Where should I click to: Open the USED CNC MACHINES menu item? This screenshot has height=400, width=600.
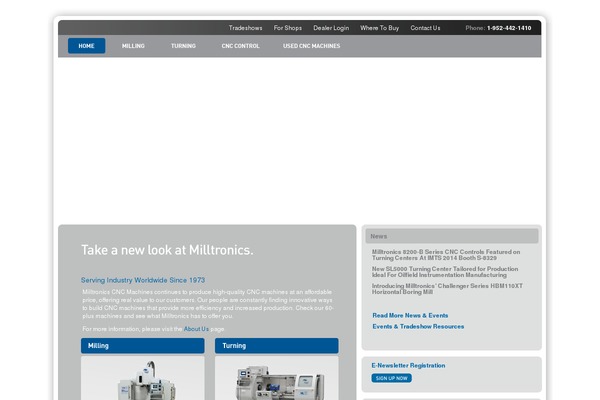[x=311, y=46]
